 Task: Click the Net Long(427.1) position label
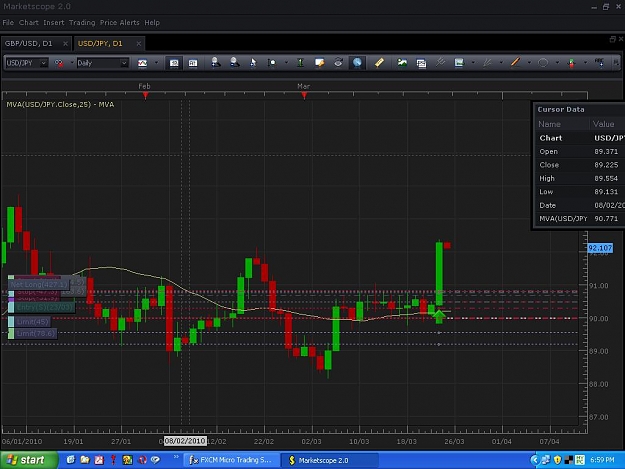(x=39, y=285)
